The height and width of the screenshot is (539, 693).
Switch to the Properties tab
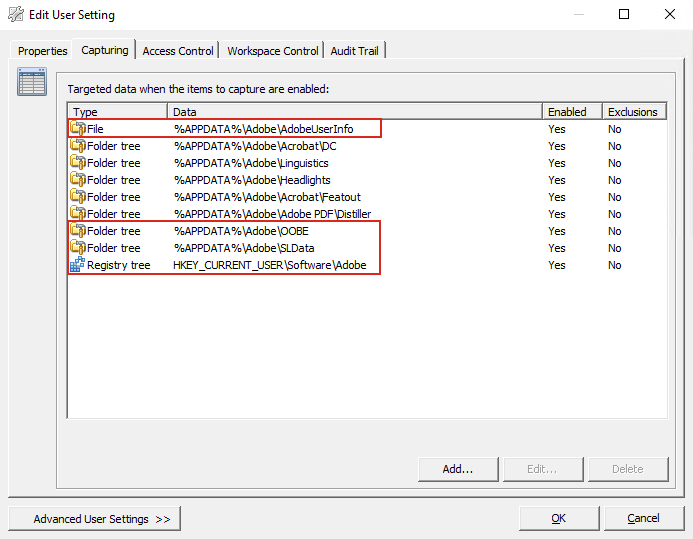[x=43, y=51]
